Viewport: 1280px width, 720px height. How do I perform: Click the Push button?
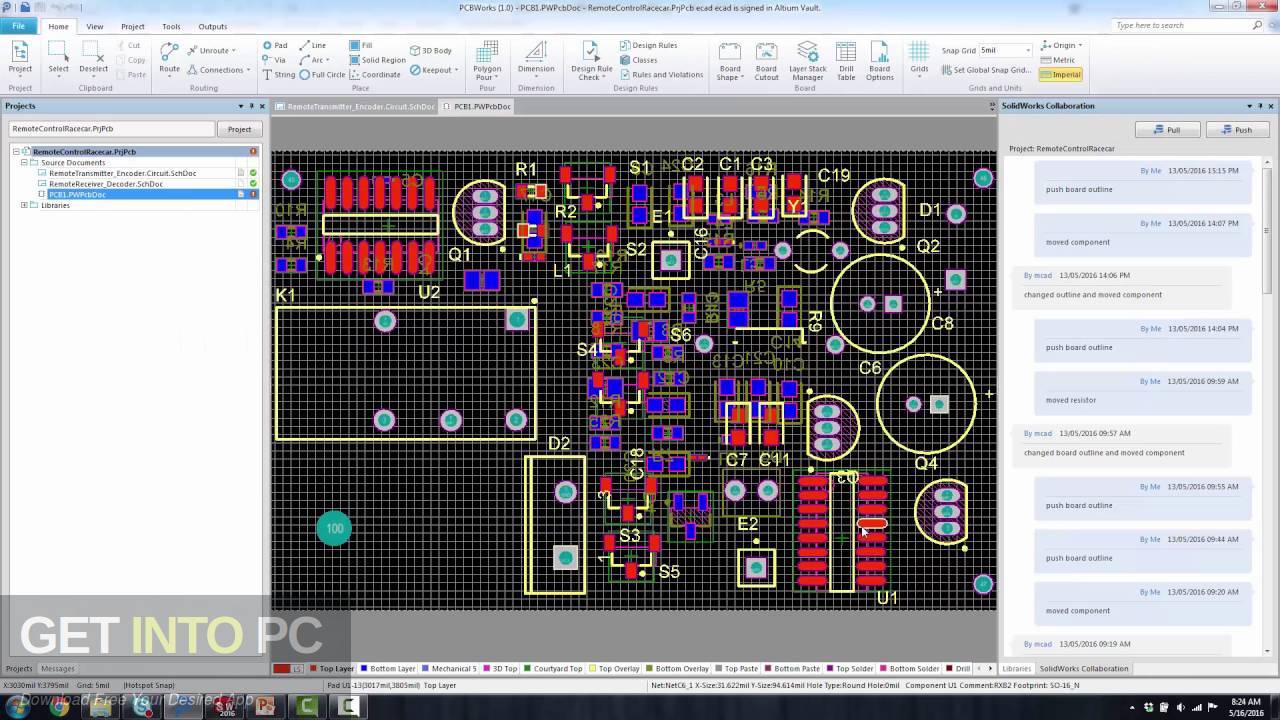[x=1237, y=130]
